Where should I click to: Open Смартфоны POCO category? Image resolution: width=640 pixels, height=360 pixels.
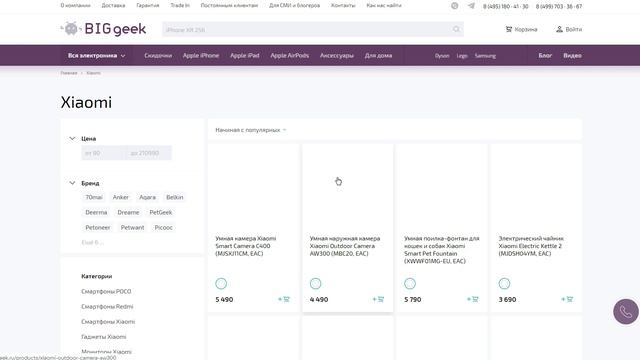(x=106, y=291)
